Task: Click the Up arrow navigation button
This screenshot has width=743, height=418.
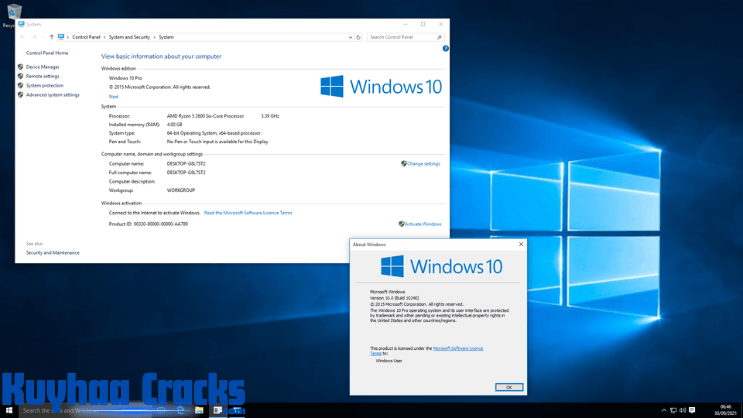Action: tap(51, 37)
